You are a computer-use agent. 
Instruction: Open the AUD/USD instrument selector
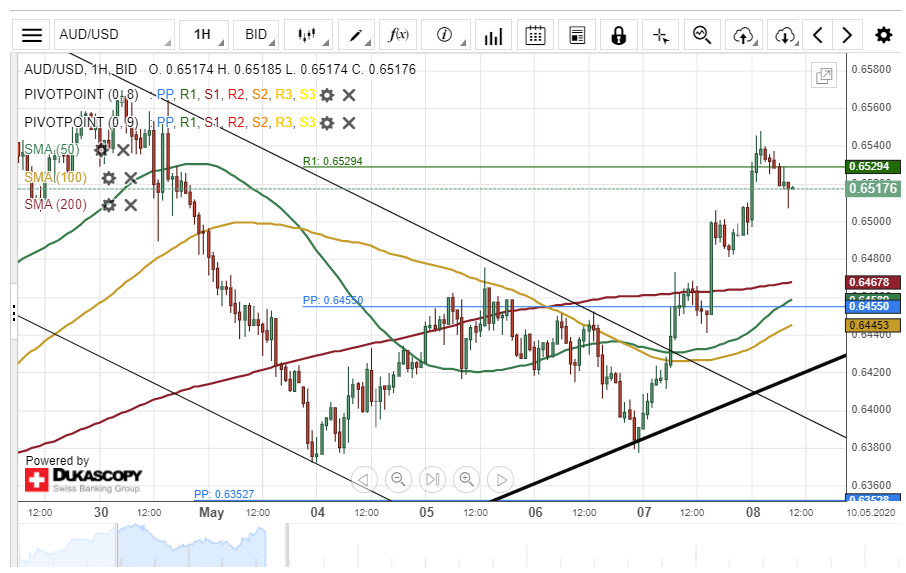113,35
